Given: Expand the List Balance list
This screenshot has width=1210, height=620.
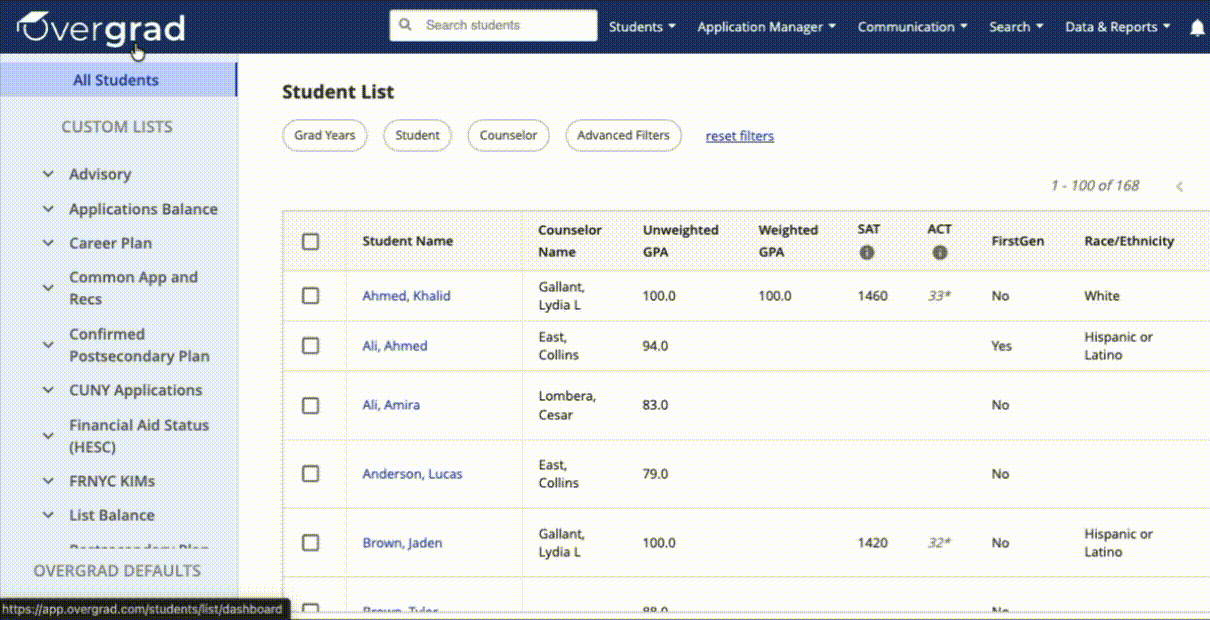Looking at the screenshot, I should click(48, 515).
